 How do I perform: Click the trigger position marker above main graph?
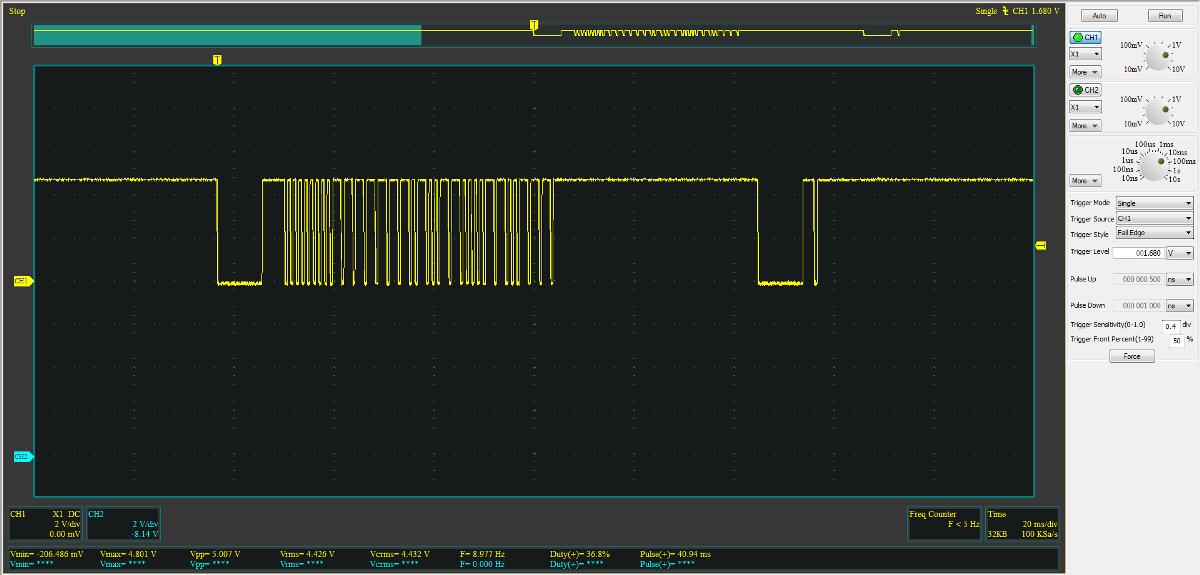(217, 60)
